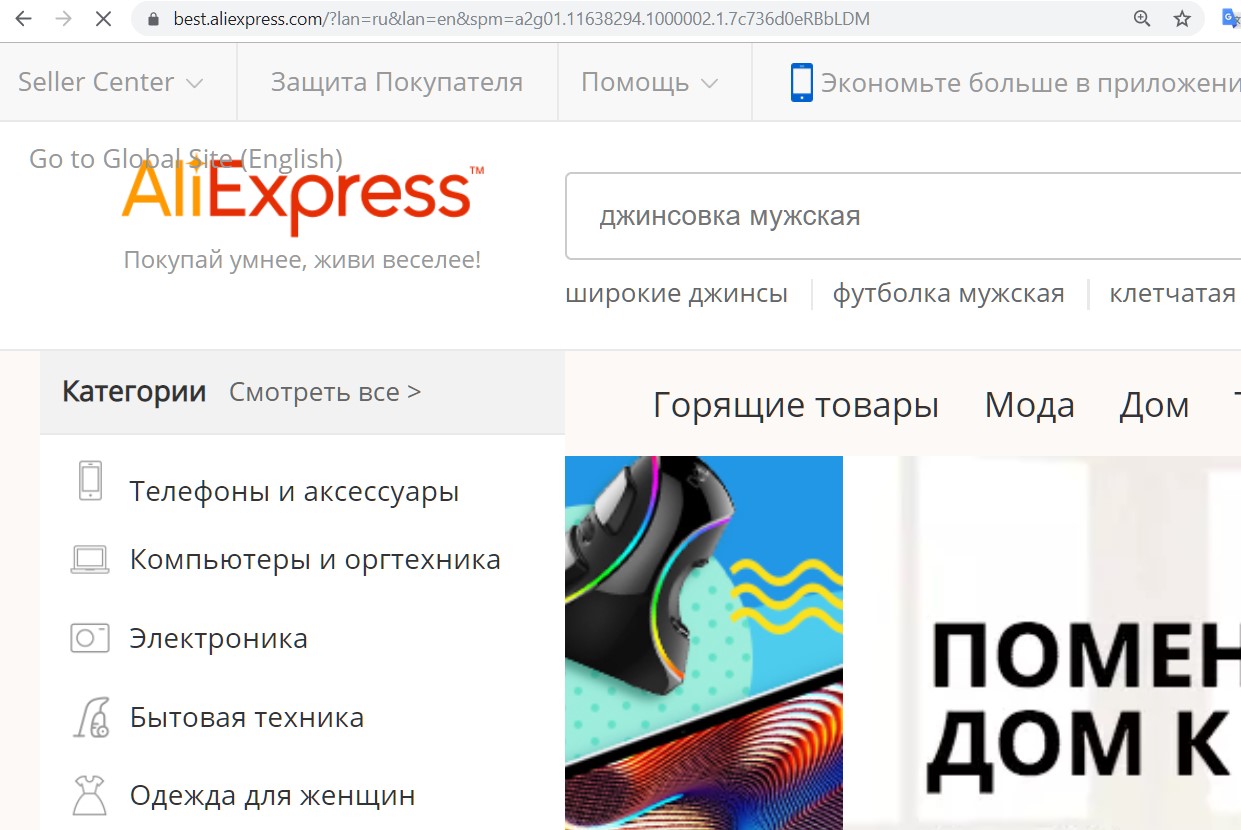Bookmark this page with star icon

click(1183, 19)
